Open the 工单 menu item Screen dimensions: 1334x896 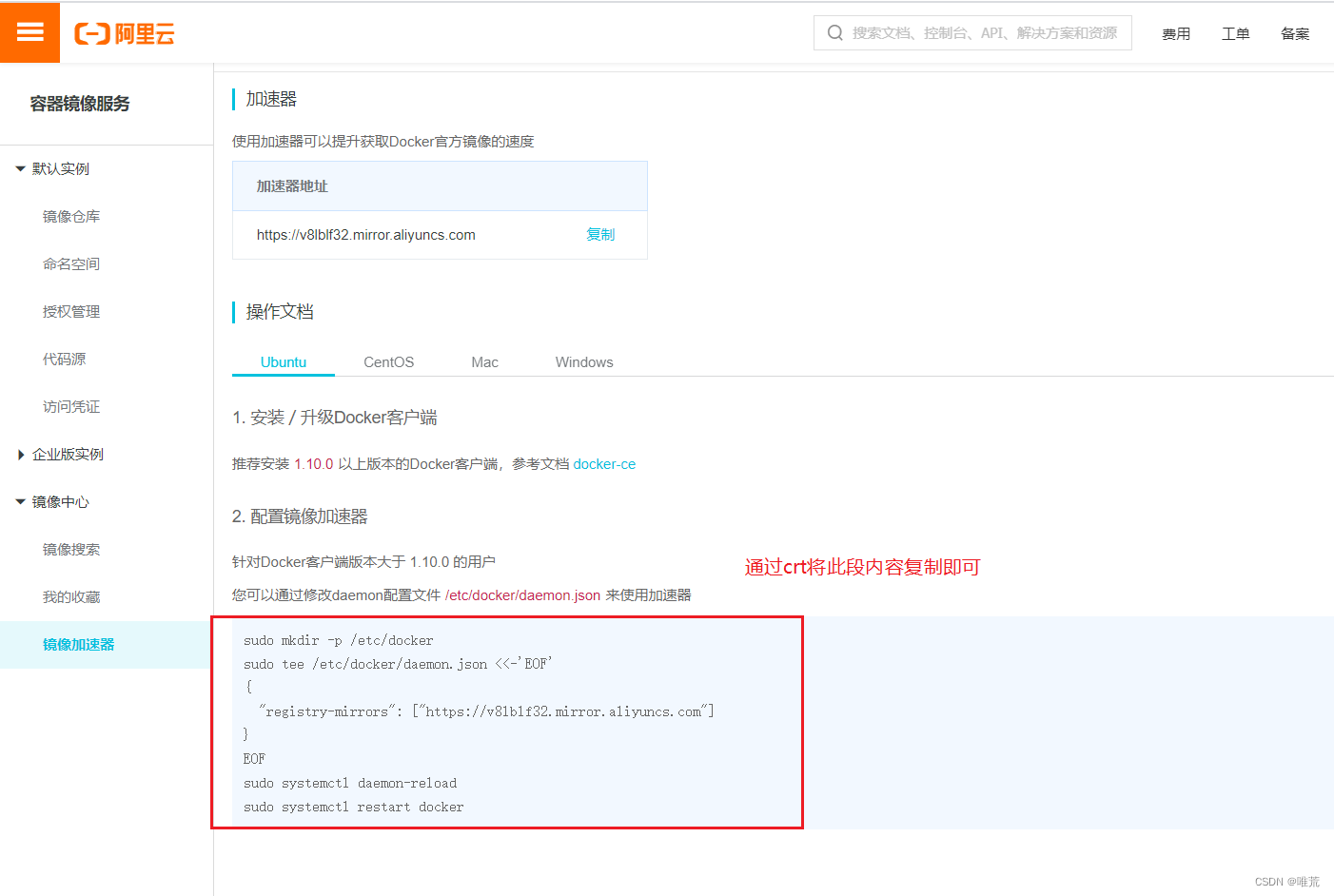1236,32
